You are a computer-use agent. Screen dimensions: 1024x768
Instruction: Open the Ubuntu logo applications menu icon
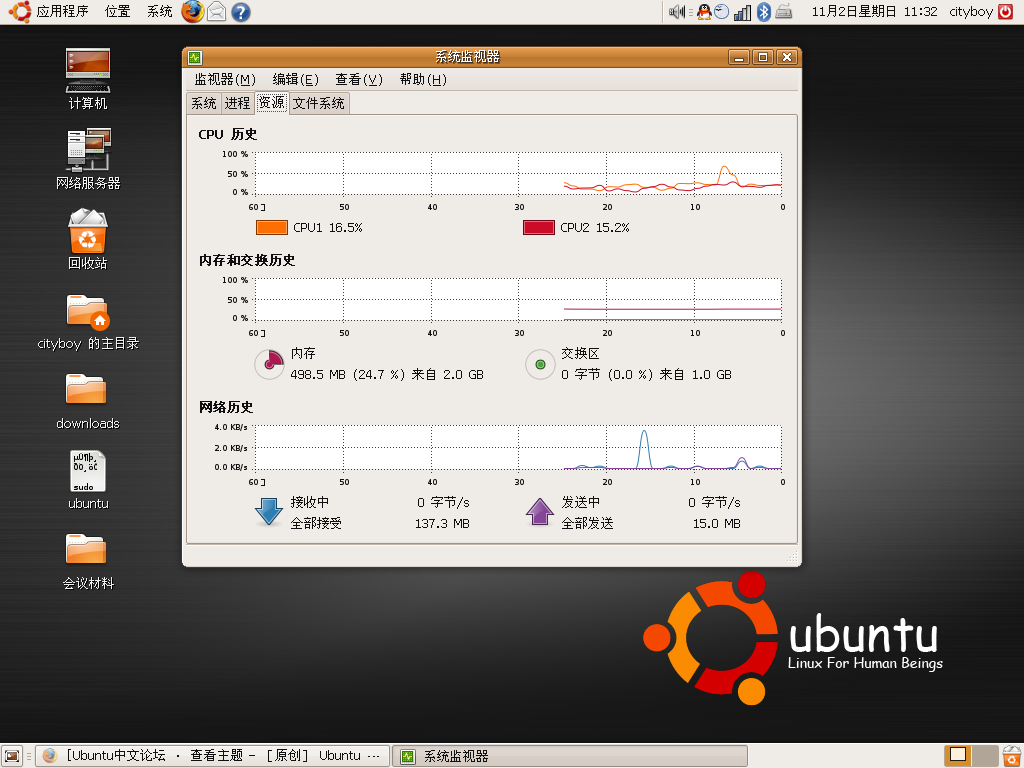(x=20, y=12)
